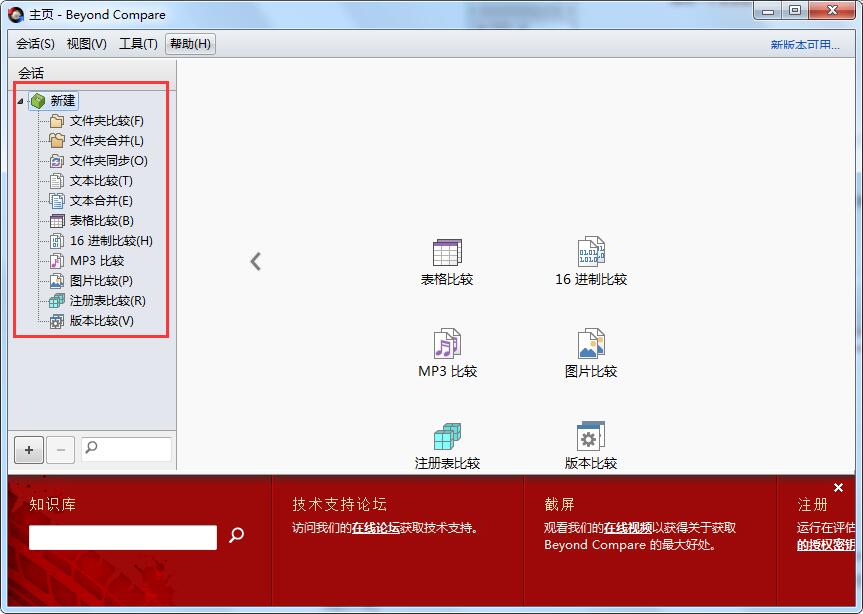Screen dimensions: 863x614
Task: Open 图片比较 large icon in main pane
Action: pyautogui.click(x=591, y=343)
